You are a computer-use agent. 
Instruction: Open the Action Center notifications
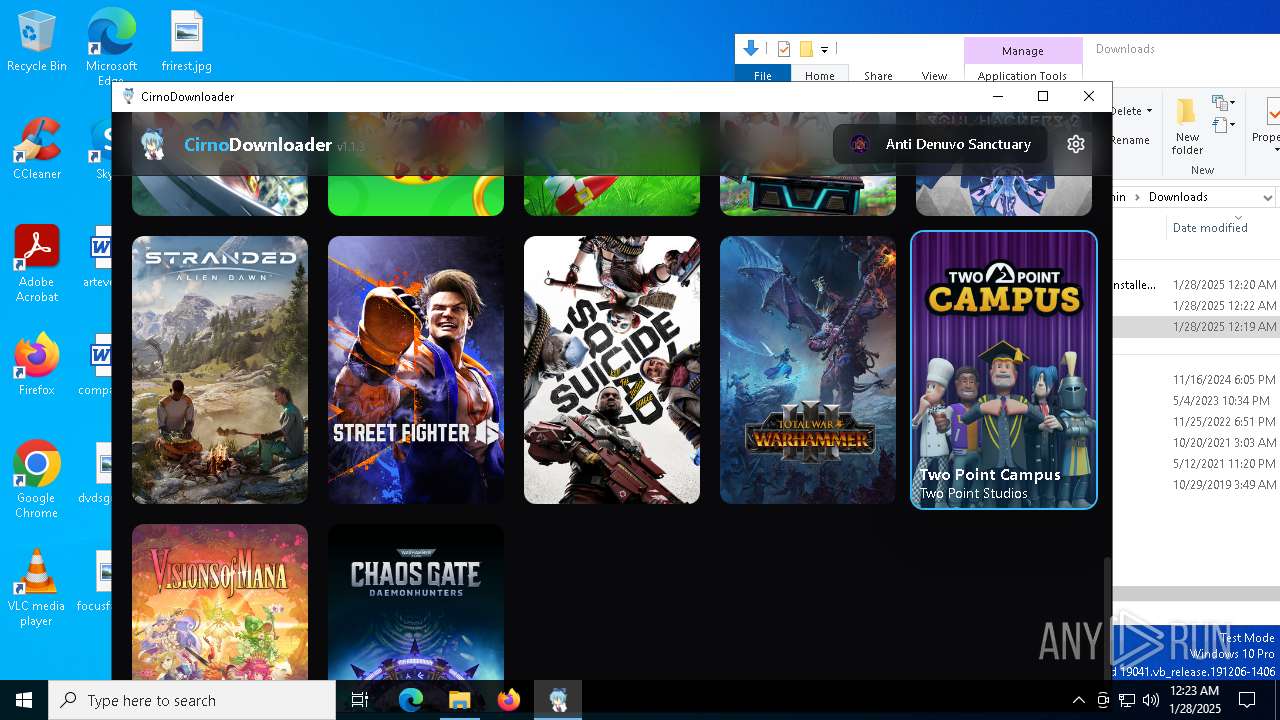point(1248,700)
